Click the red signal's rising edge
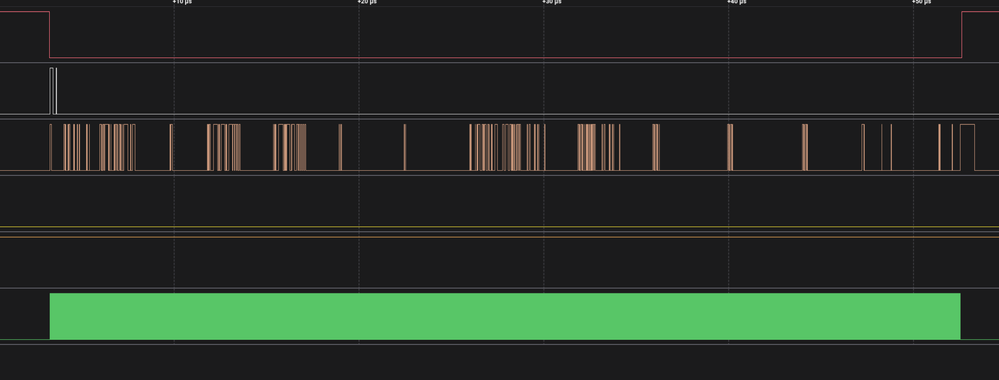The image size is (999, 380). 961,34
